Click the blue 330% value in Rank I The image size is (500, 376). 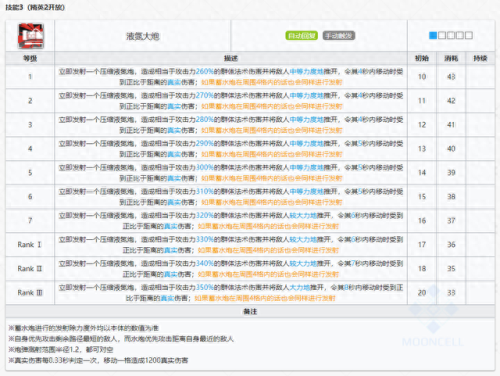pos(205,239)
